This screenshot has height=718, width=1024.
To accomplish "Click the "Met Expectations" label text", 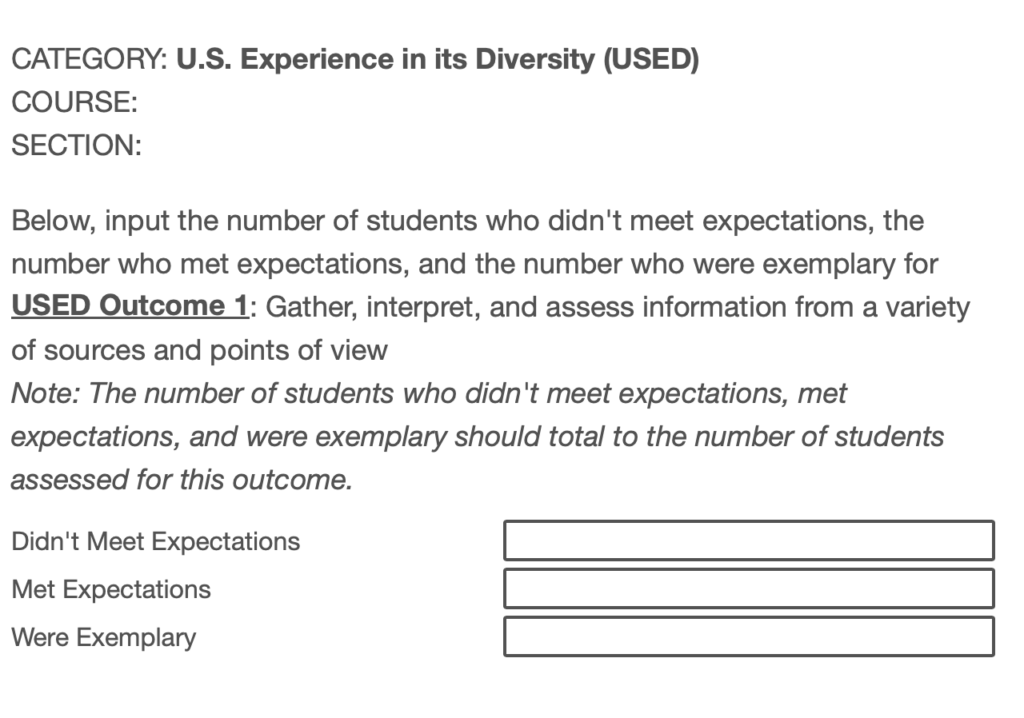I will tap(111, 589).
